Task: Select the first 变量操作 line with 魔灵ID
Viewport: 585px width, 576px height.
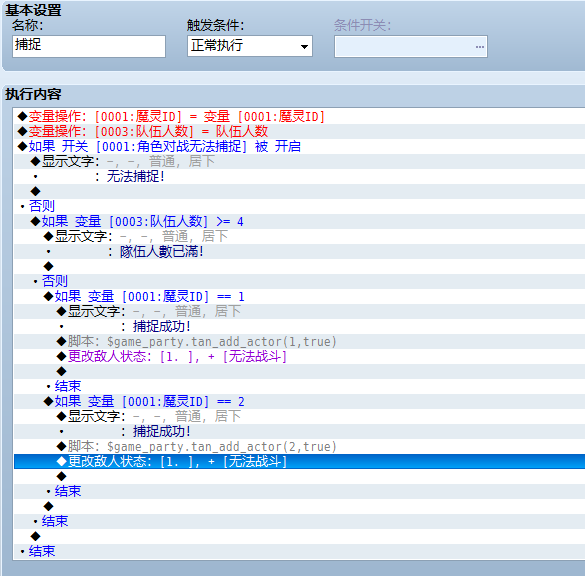Action: pos(299,116)
